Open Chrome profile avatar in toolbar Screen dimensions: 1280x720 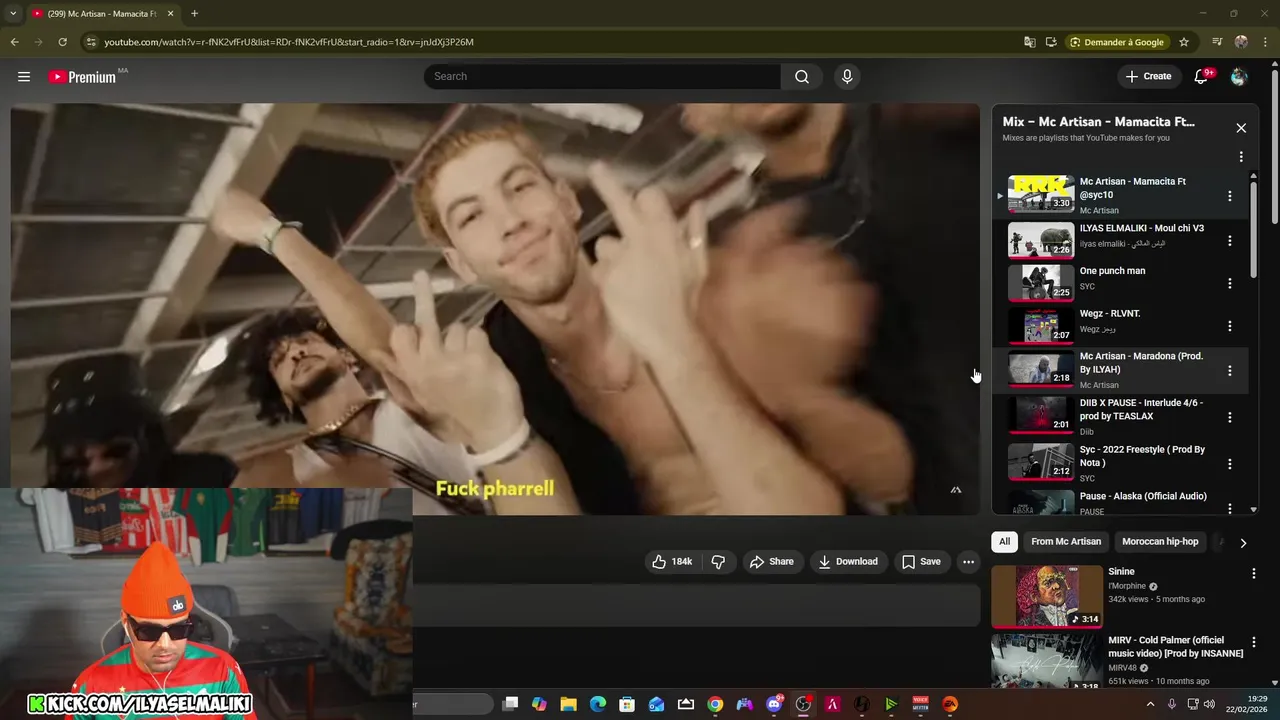click(x=1241, y=42)
